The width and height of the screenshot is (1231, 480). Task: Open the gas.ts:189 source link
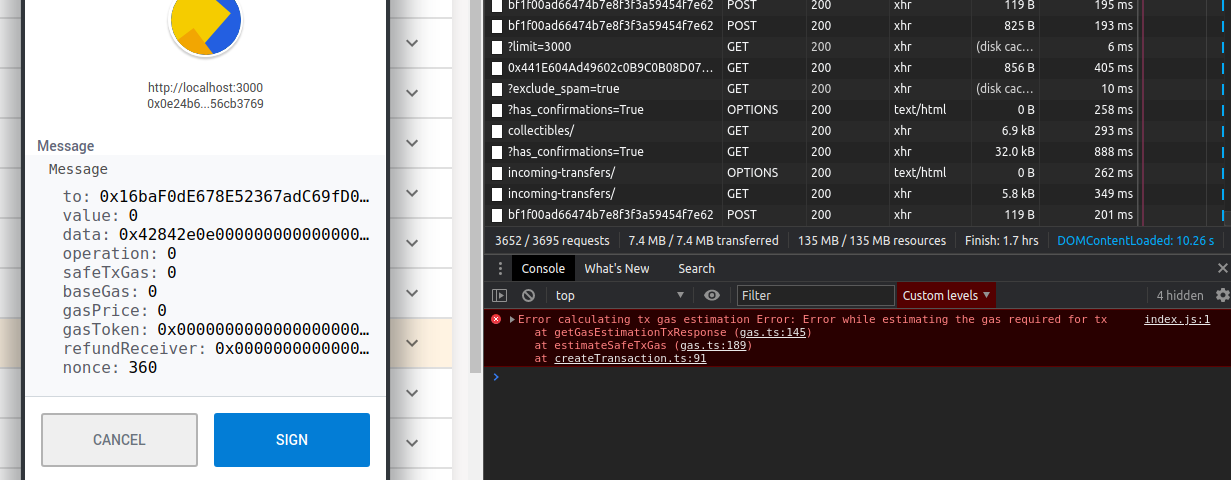[x=714, y=346]
